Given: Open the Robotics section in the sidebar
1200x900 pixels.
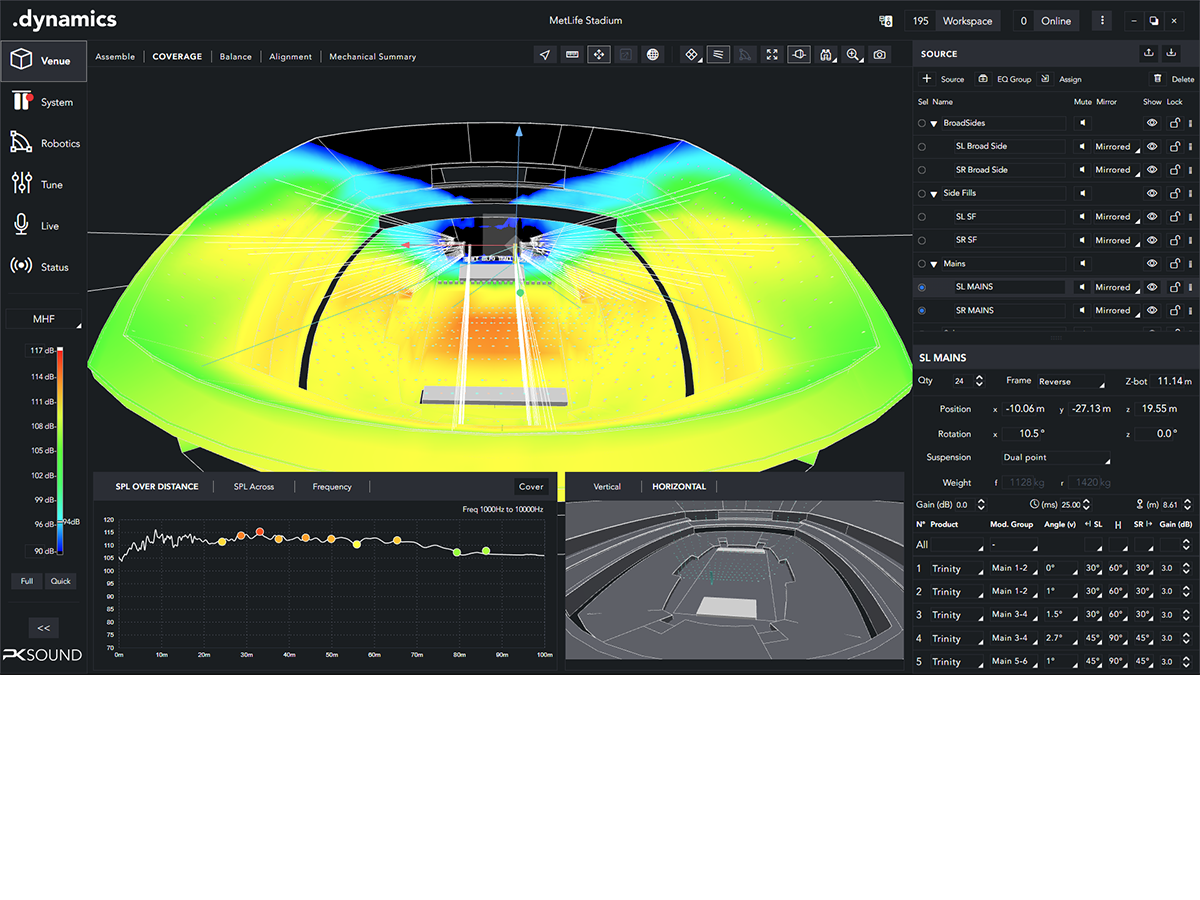Looking at the screenshot, I should click(43, 143).
